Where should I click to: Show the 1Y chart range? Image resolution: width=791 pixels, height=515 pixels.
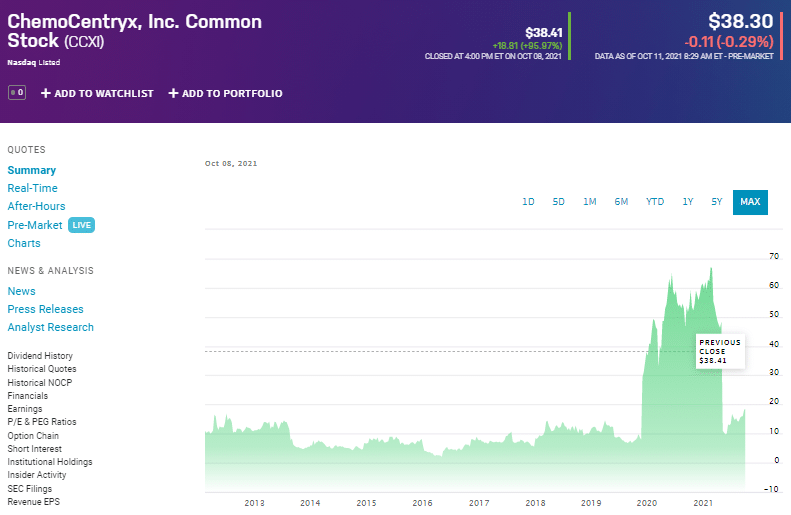(688, 202)
